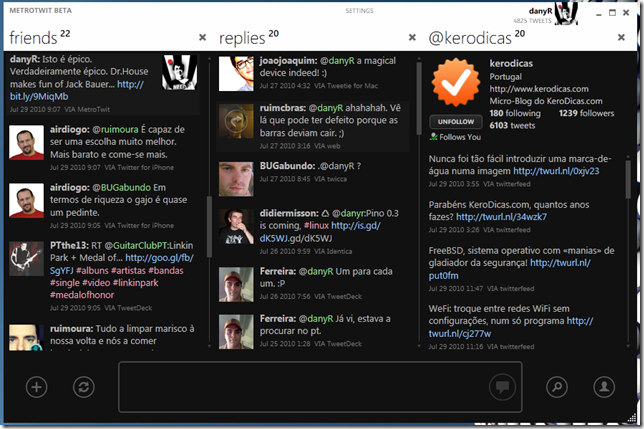Click window resize grip at corner

632,418
